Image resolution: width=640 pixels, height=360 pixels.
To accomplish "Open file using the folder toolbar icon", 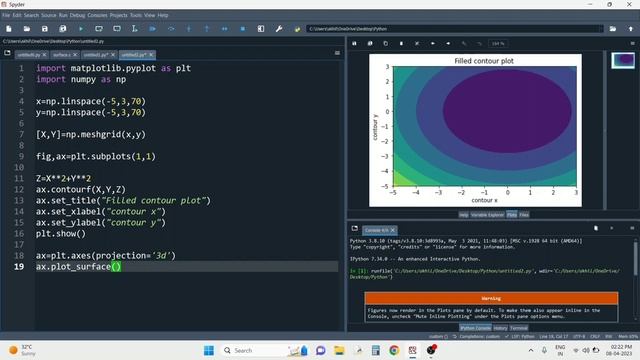I will pyautogui.click(x=27, y=29).
